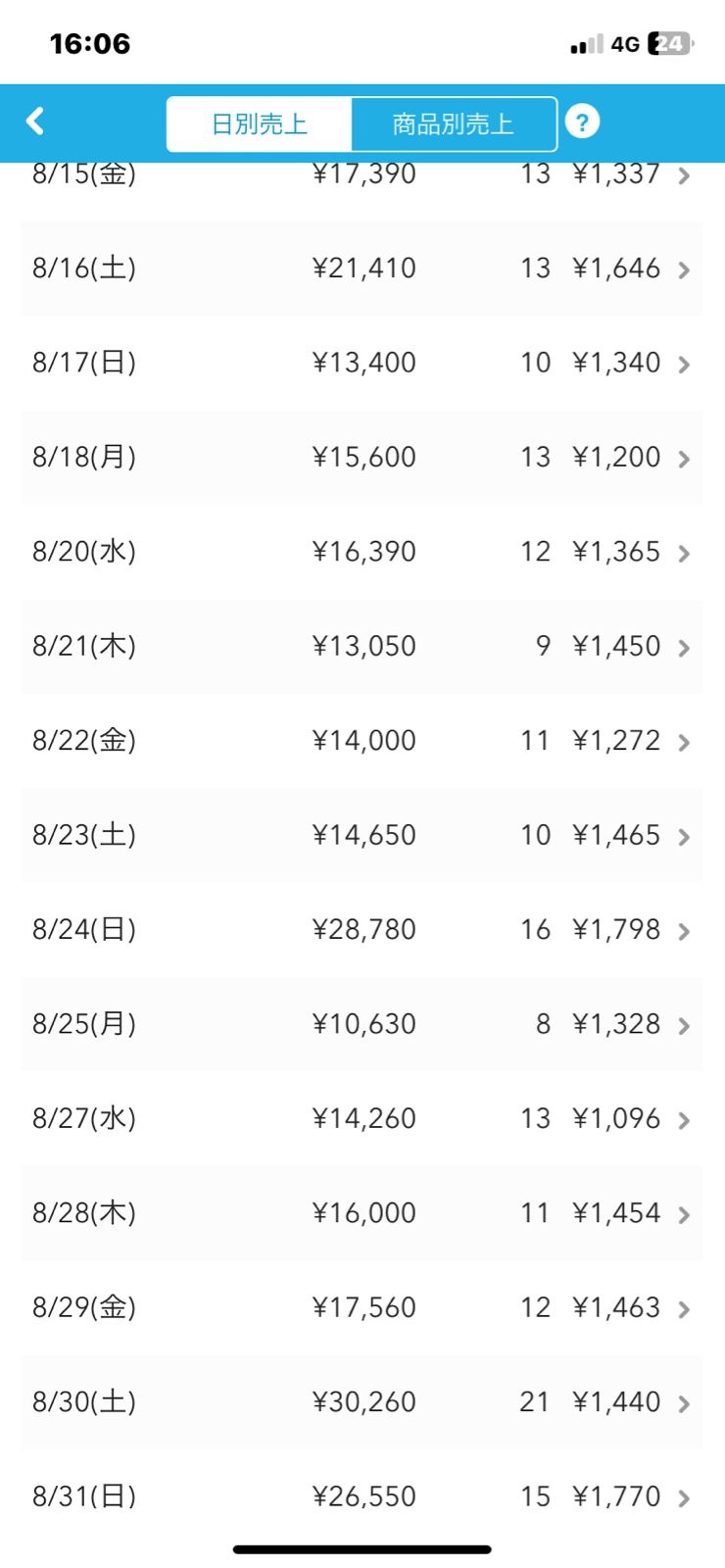
Task: Click the battery indicator in status bar
Action: point(670,44)
